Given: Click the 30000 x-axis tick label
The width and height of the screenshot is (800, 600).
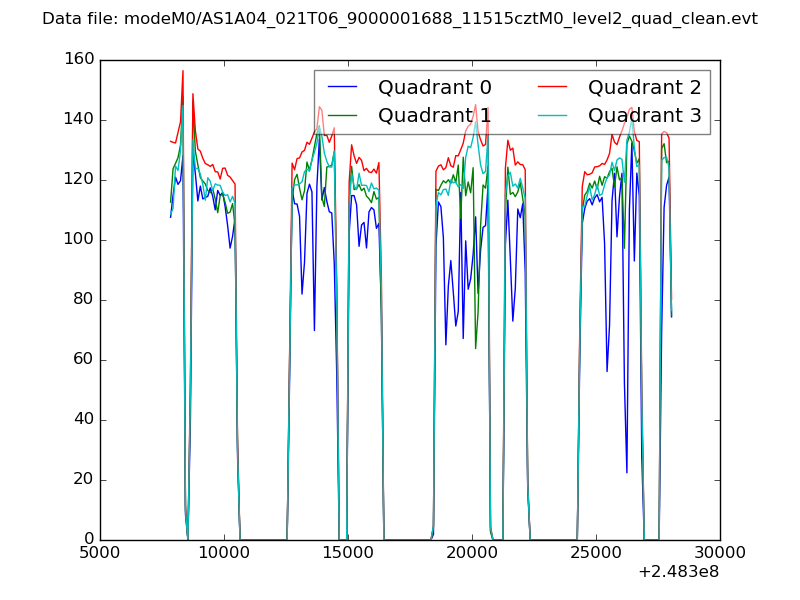Looking at the screenshot, I should (x=720, y=552).
